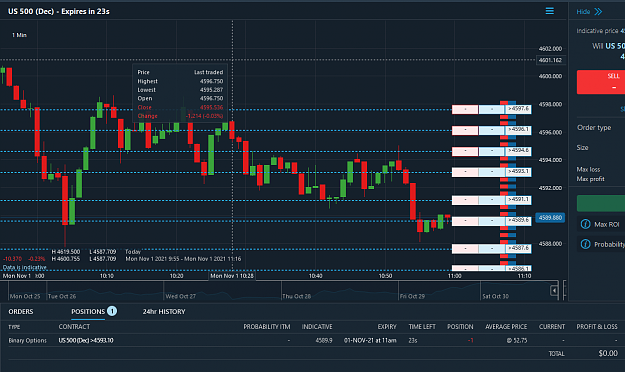Sort by INDICATIVE column header
The image size is (625, 372).
(x=317, y=327)
